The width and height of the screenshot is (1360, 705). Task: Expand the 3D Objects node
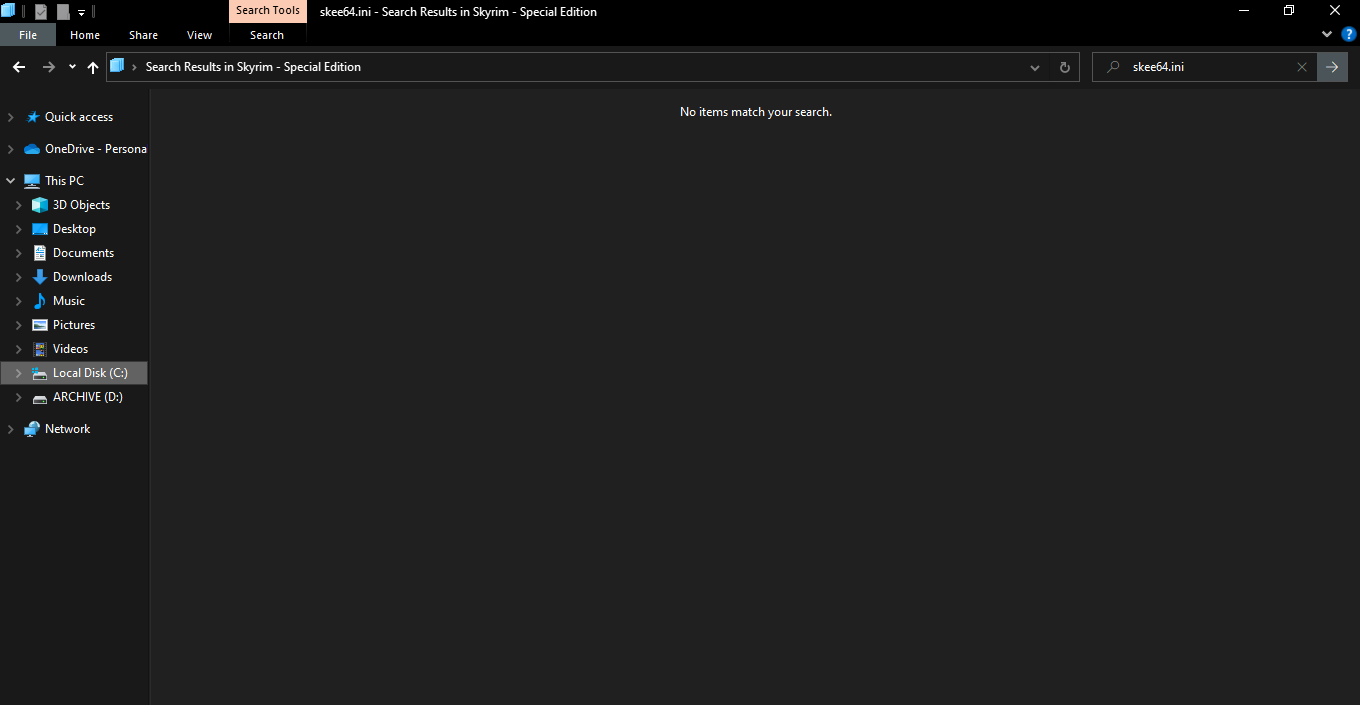click(x=18, y=205)
